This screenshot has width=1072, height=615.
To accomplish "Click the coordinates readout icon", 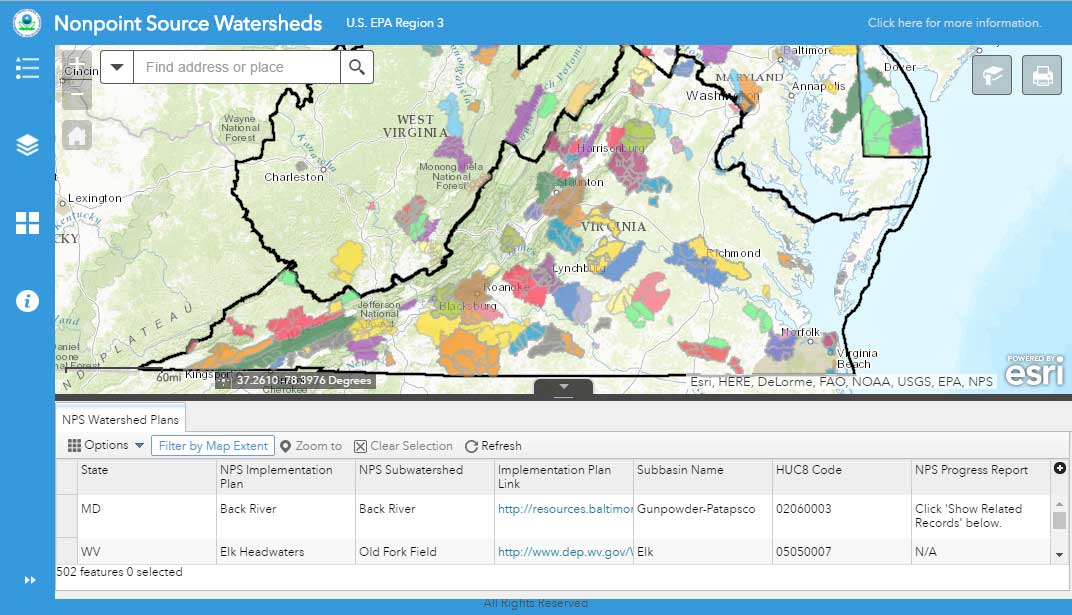I will click(x=224, y=380).
